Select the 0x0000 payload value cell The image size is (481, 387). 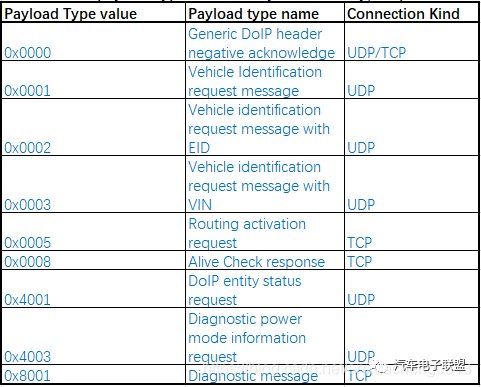pos(93,42)
